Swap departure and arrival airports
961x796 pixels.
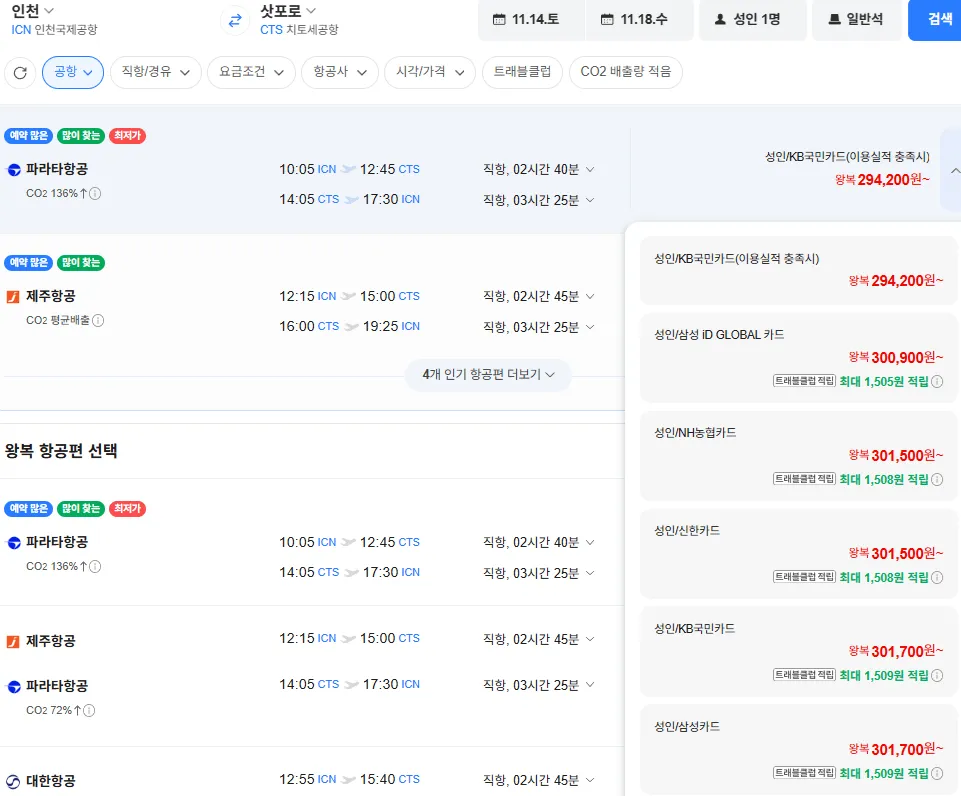[x=235, y=21]
